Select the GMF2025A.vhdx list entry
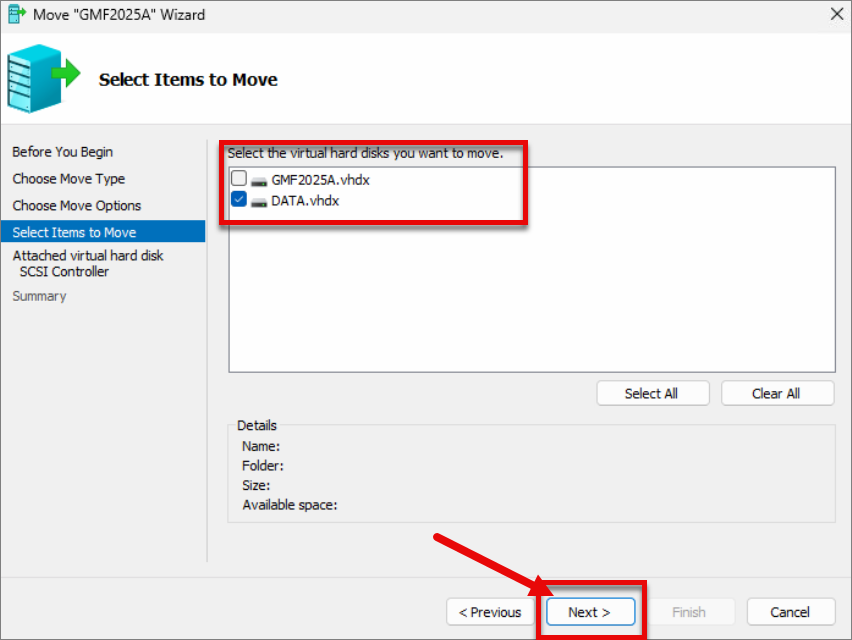Screen dimensions: 852x640 [320, 180]
